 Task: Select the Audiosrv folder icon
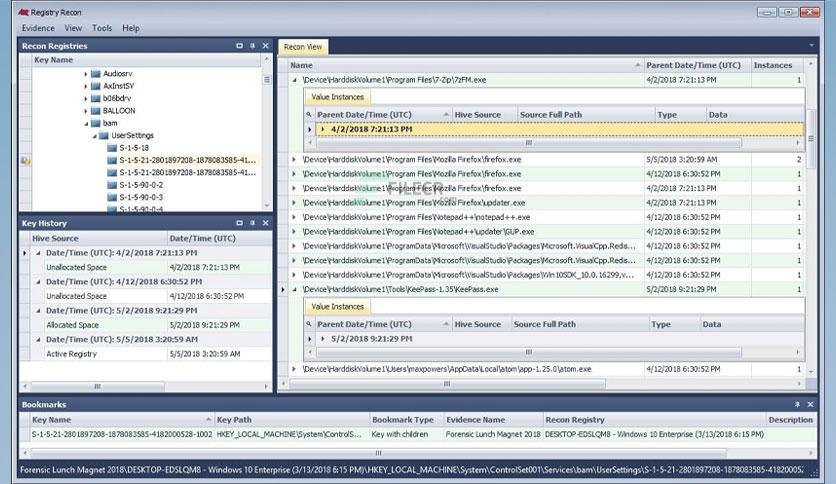pos(95,74)
